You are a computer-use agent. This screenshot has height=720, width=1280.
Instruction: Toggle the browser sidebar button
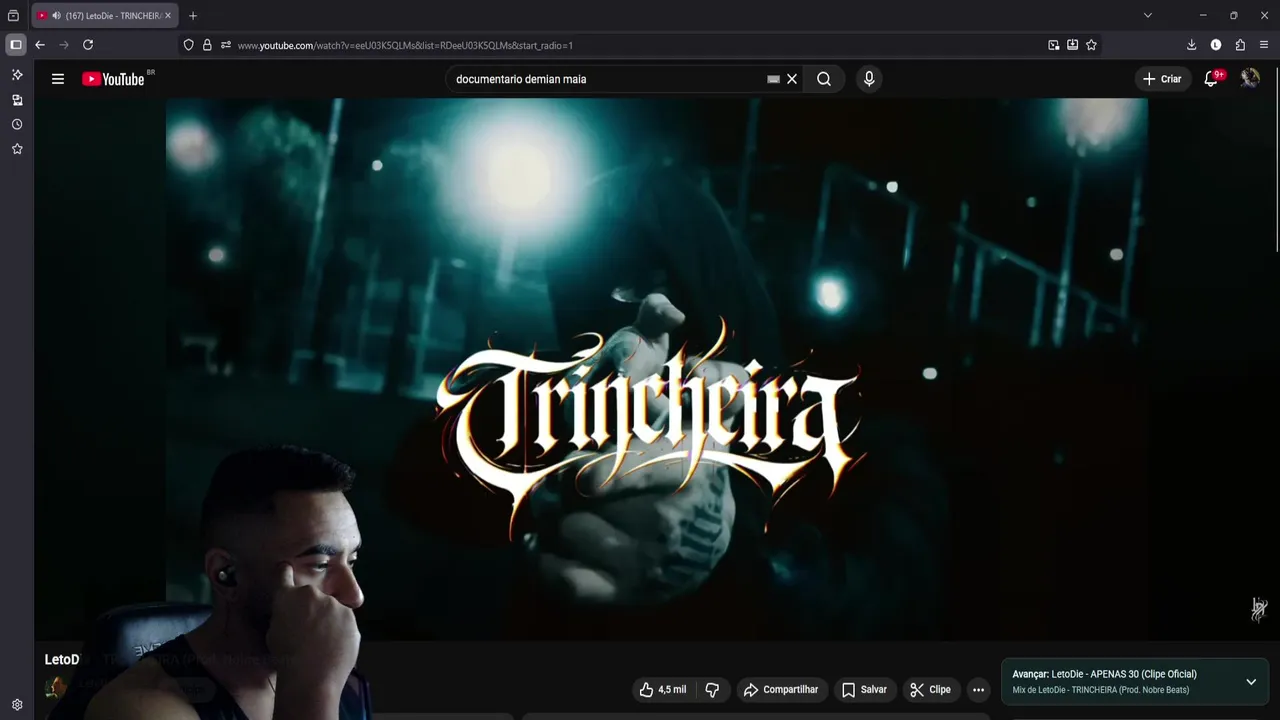[16, 45]
